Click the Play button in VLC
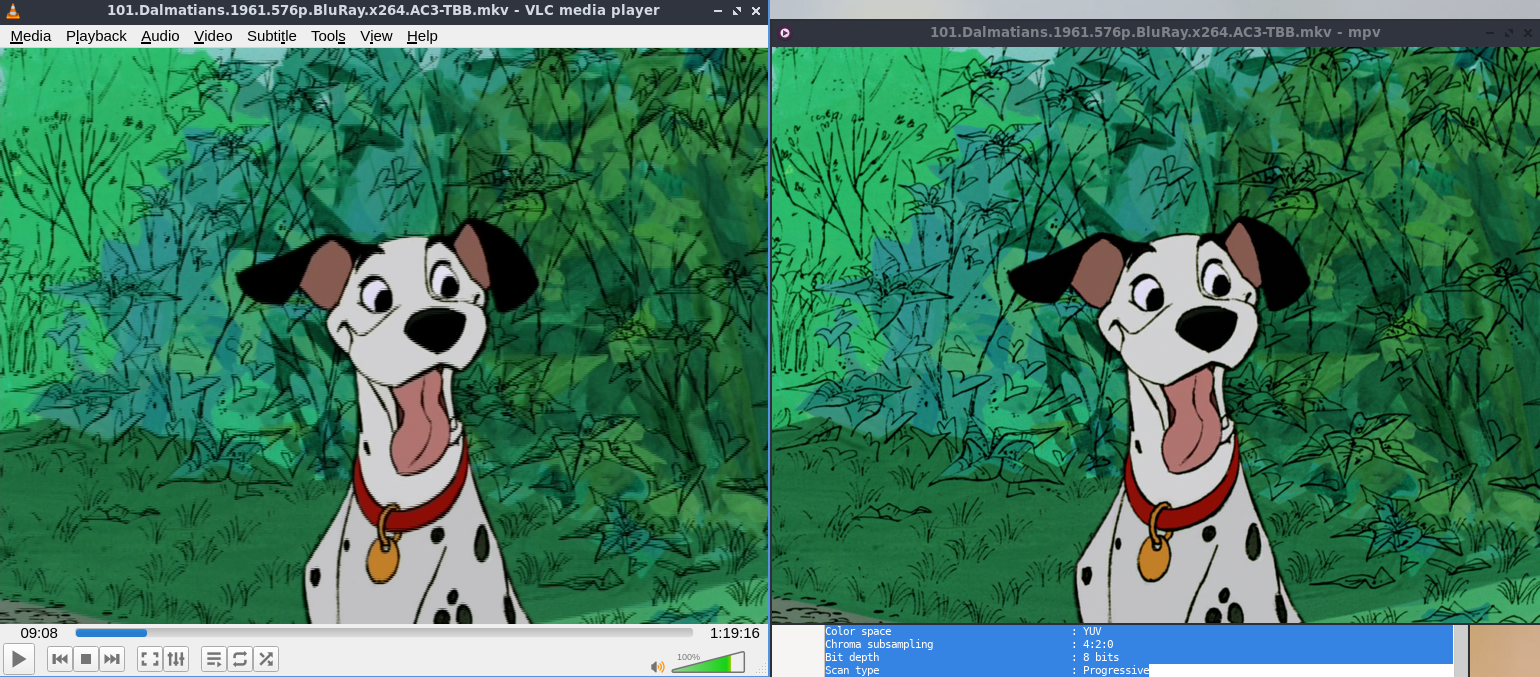The width and height of the screenshot is (1540, 677). tap(19, 659)
